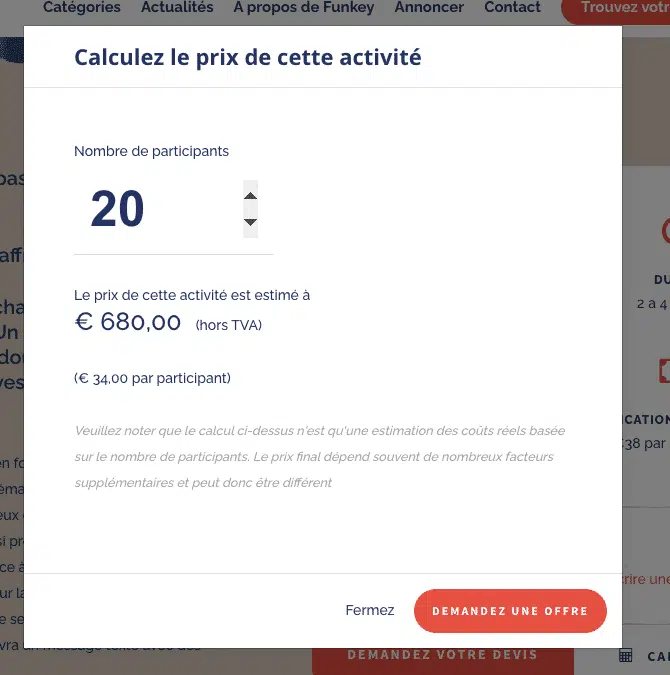
Task: Click 'Demandez votre devis' behind the dialog
Action: click(442, 656)
